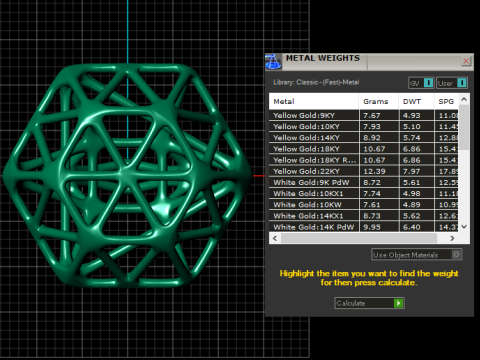Select the White Gold:14KX1 row
The height and width of the screenshot is (360, 480).
(x=364, y=216)
